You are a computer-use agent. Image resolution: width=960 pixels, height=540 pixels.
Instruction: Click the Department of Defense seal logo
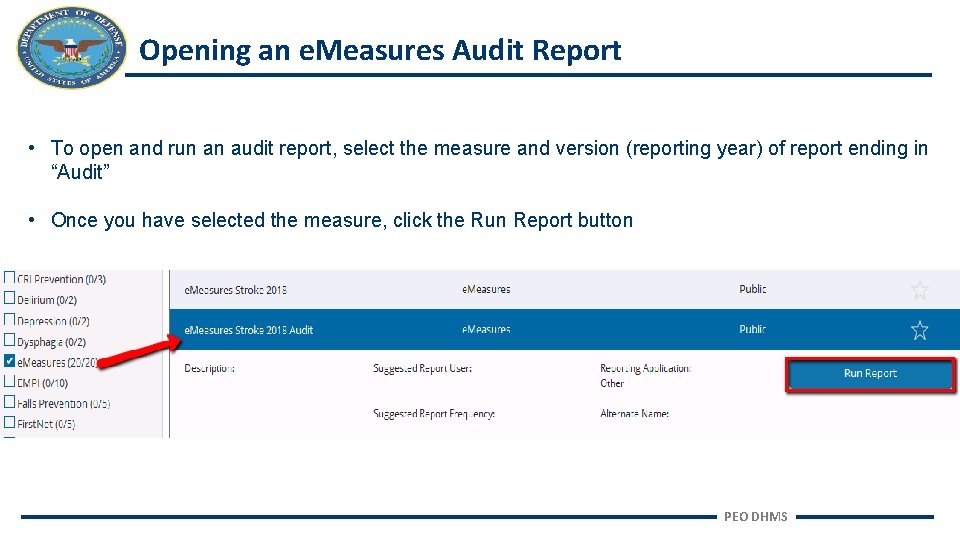tap(72, 48)
